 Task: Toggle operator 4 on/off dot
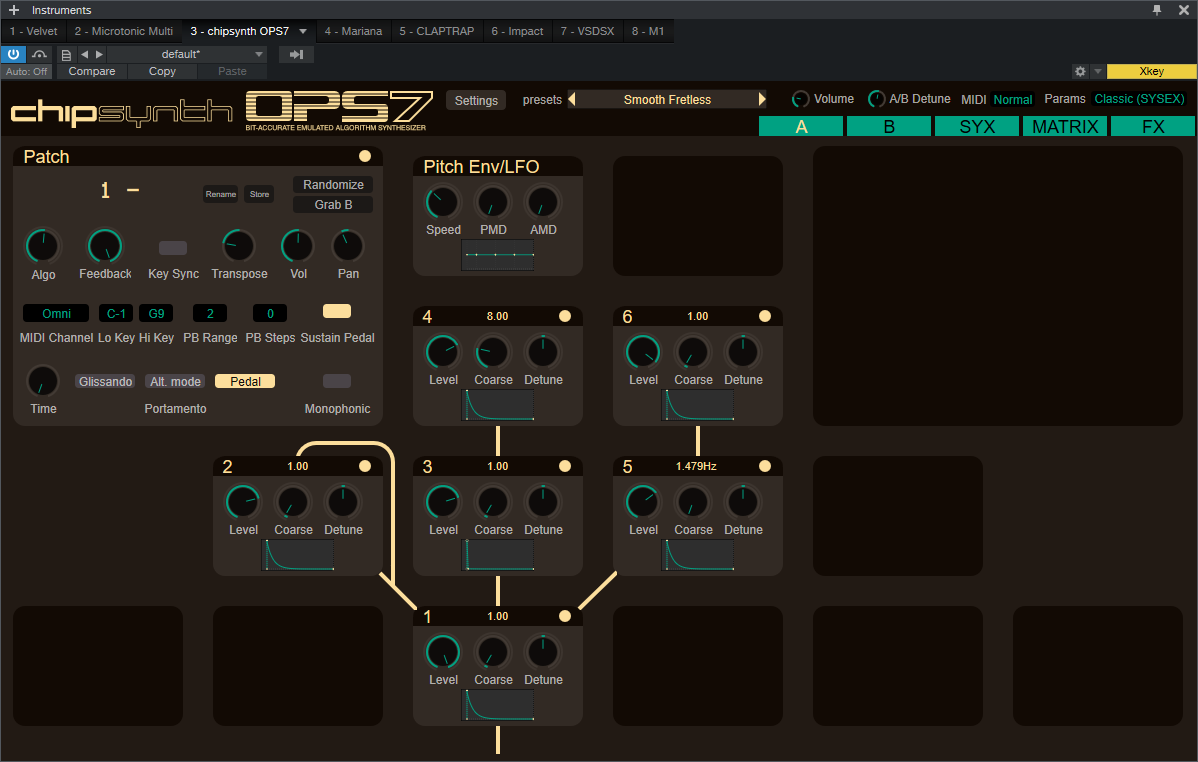[565, 316]
